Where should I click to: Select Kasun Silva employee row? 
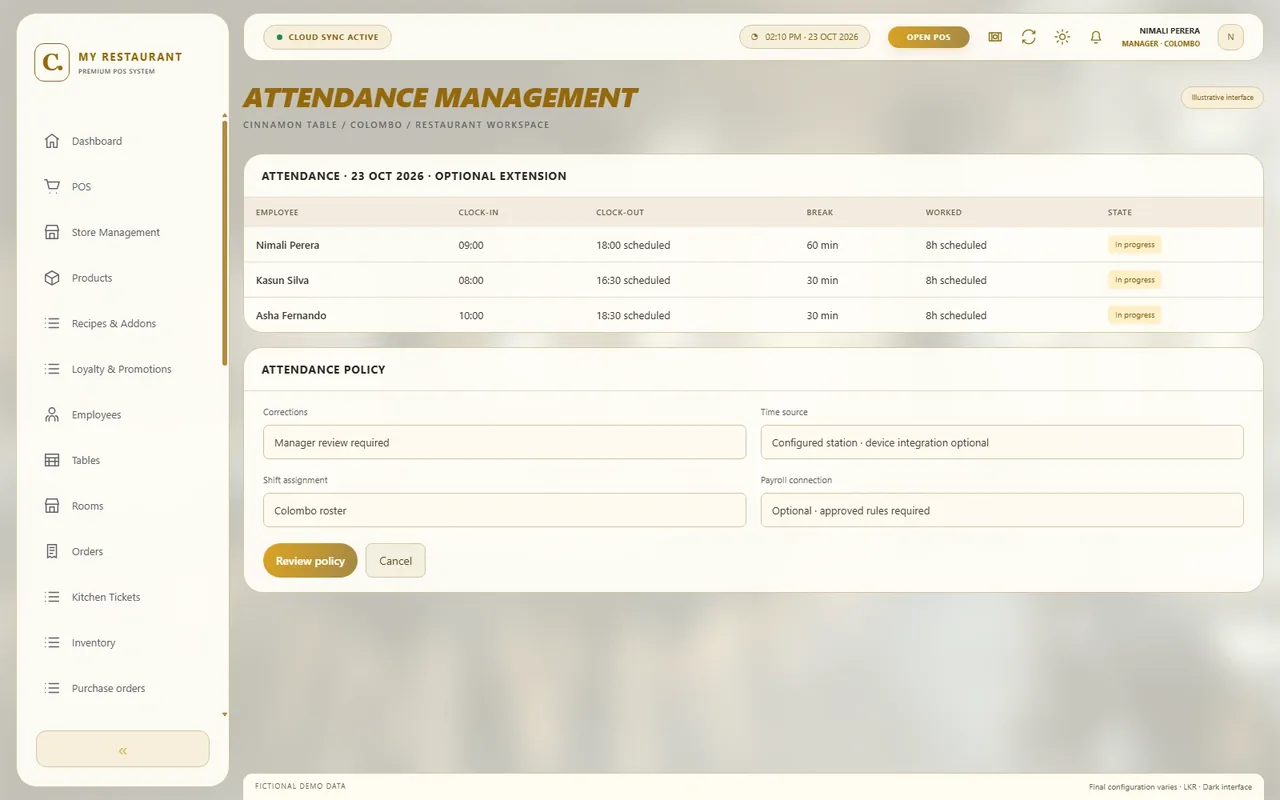(x=753, y=280)
